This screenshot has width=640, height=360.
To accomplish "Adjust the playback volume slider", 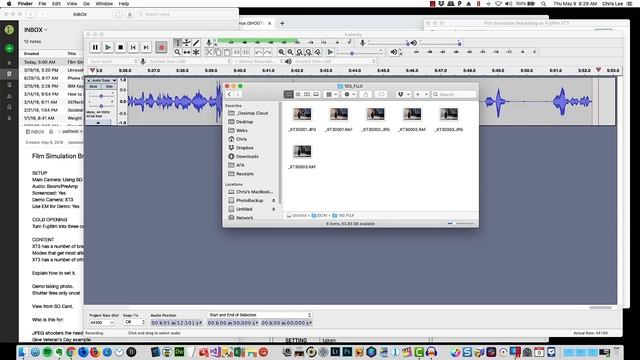I will click(440, 43).
